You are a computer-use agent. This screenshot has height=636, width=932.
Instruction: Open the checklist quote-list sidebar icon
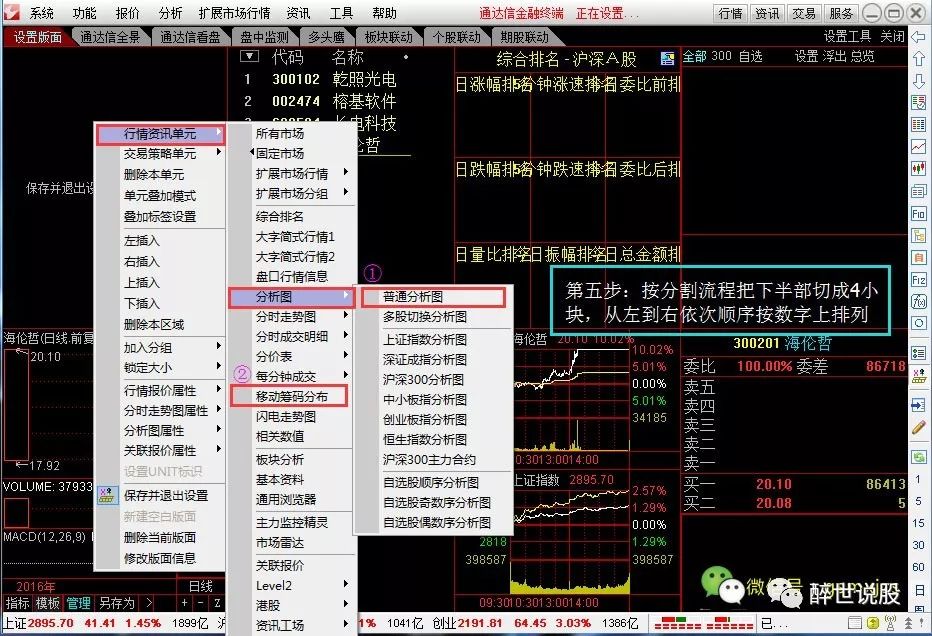pos(918,102)
